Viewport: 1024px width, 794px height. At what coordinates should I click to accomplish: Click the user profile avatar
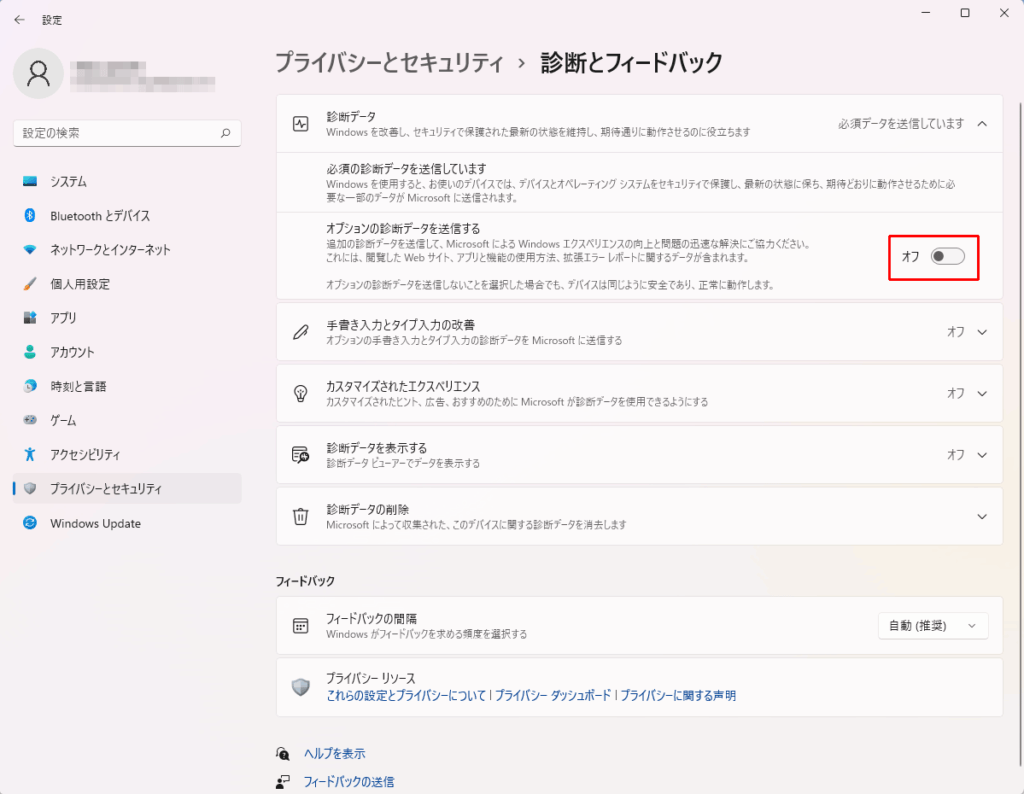pos(39,74)
